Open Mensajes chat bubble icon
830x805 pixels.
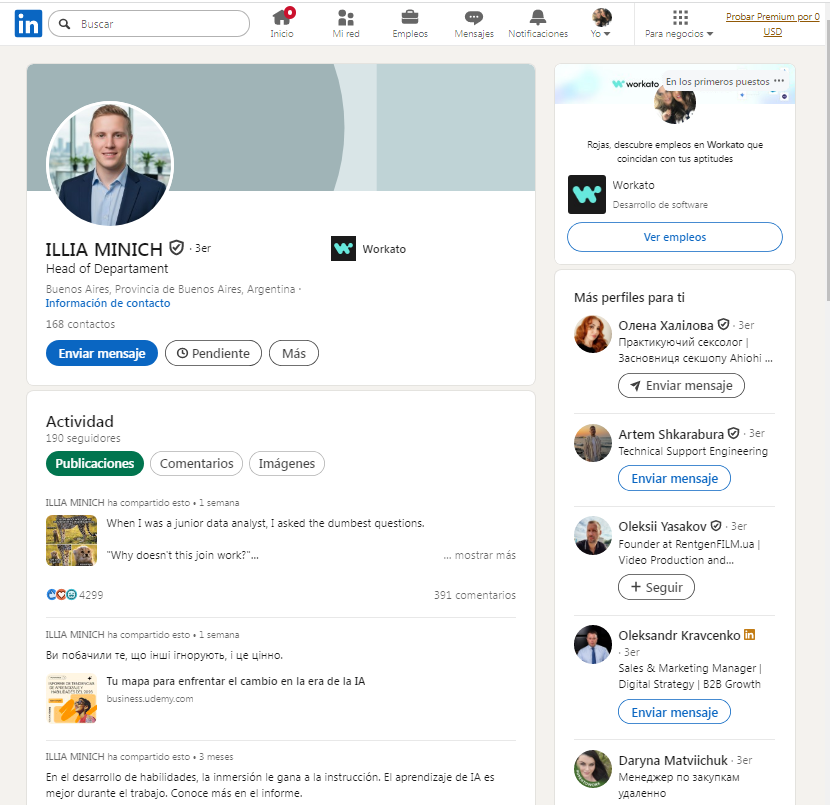pyautogui.click(x=474, y=18)
